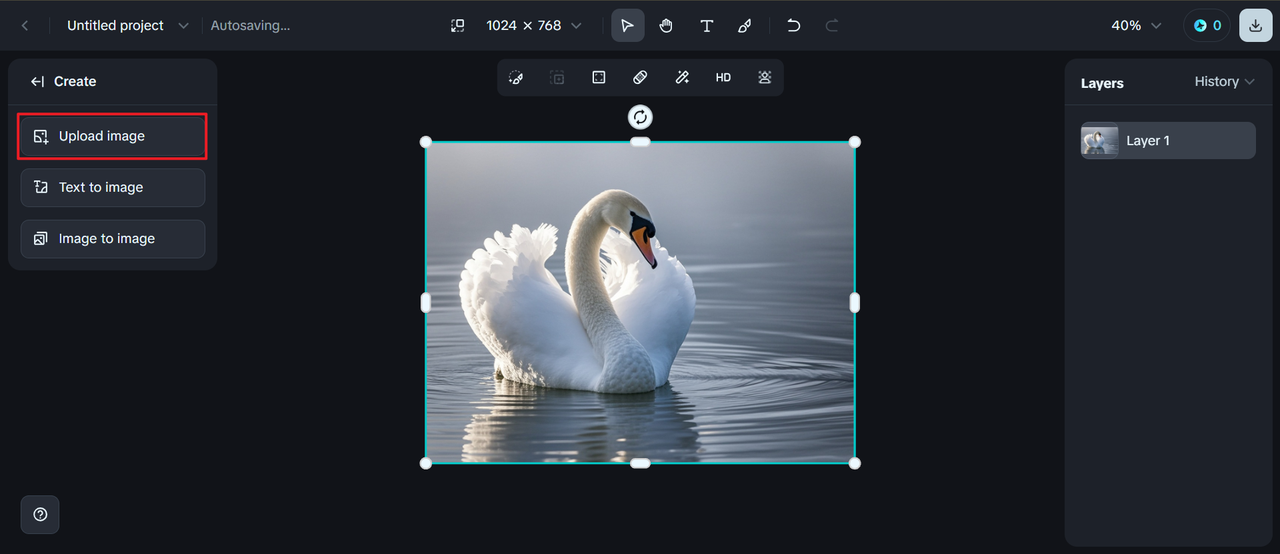Download the project using export icon

[1256, 26]
